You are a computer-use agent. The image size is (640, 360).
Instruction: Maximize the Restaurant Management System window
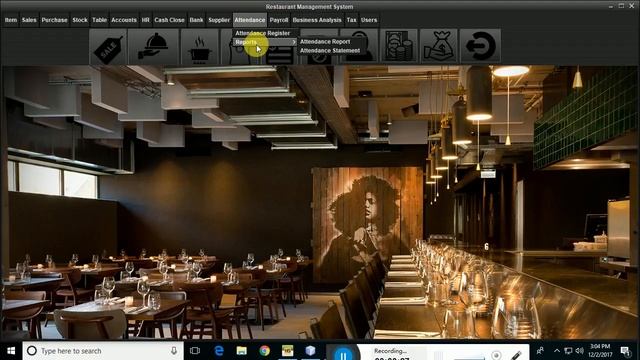(x=621, y=6)
